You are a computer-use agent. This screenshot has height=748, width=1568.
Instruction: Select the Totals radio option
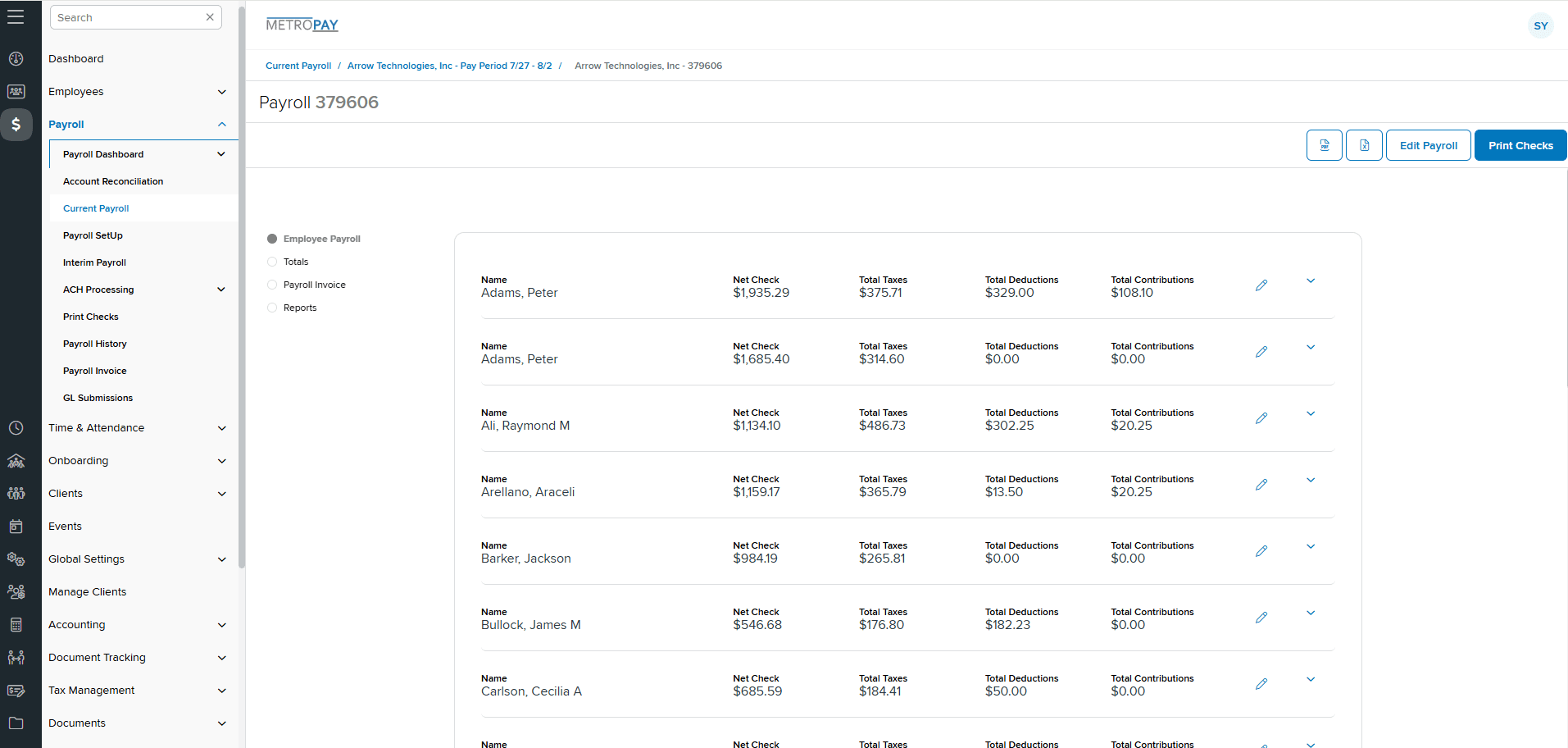[272, 262]
